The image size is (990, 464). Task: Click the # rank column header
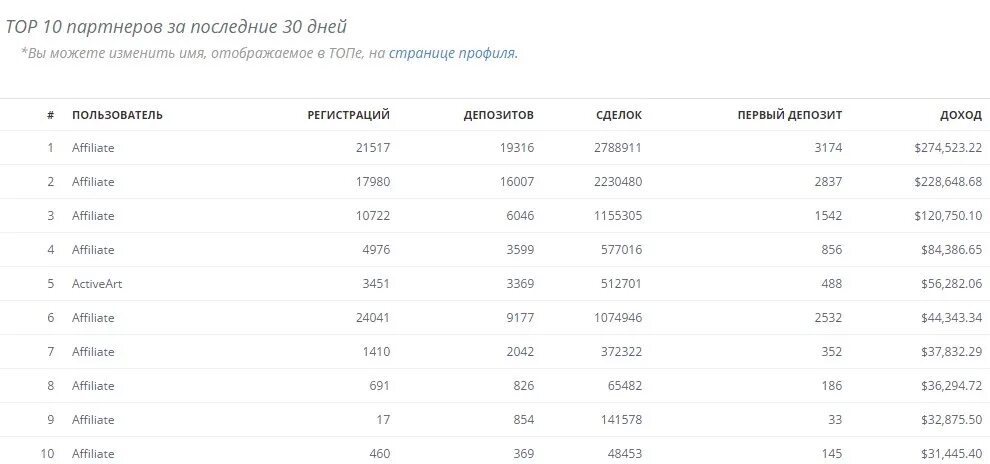pos(50,115)
